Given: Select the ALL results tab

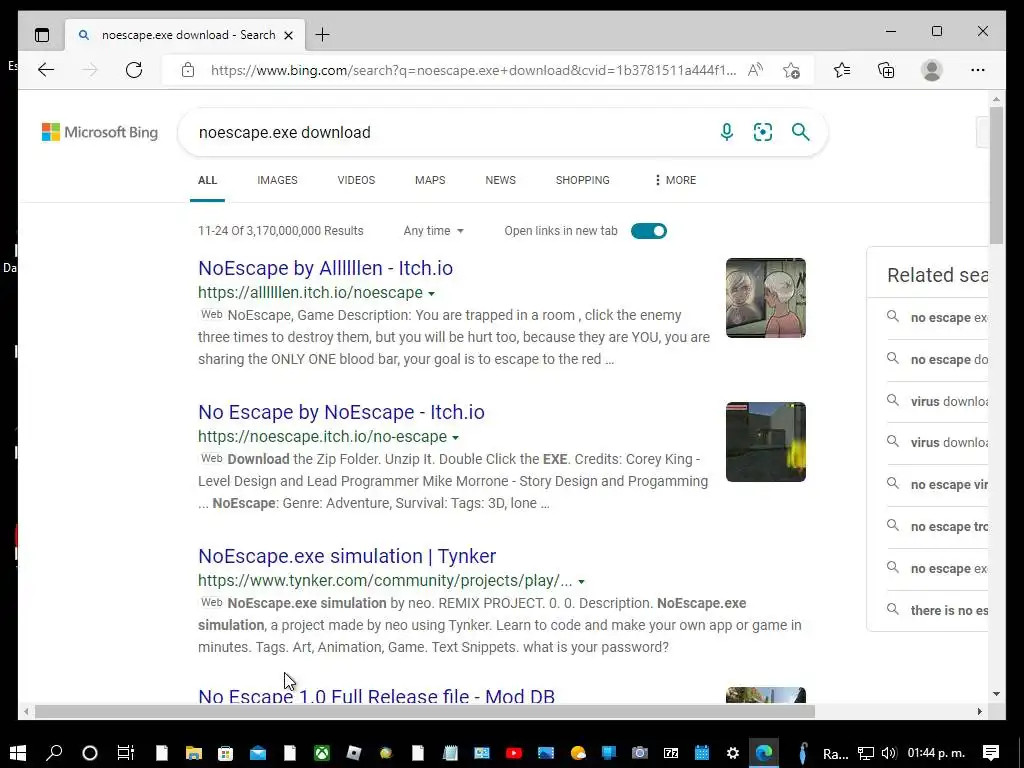Looking at the screenshot, I should pyautogui.click(x=208, y=180).
